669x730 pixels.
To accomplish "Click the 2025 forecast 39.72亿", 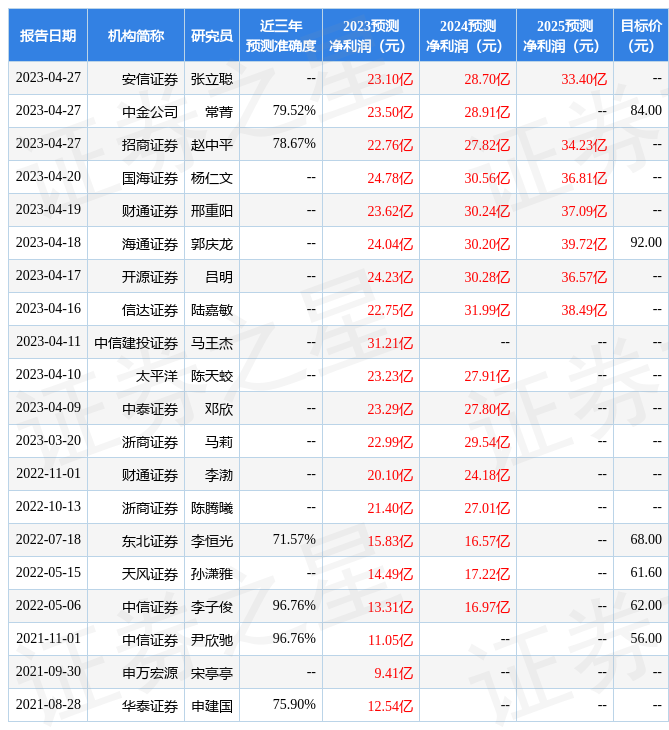I will (x=584, y=244).
